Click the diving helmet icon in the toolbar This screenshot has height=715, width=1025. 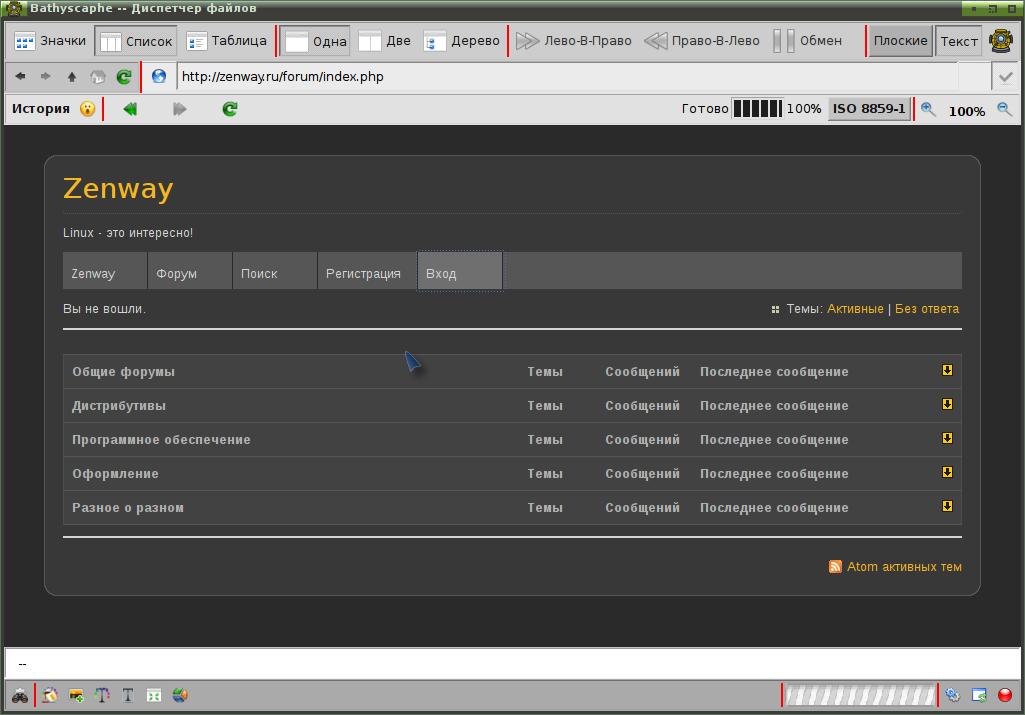tap(1001, 41)
